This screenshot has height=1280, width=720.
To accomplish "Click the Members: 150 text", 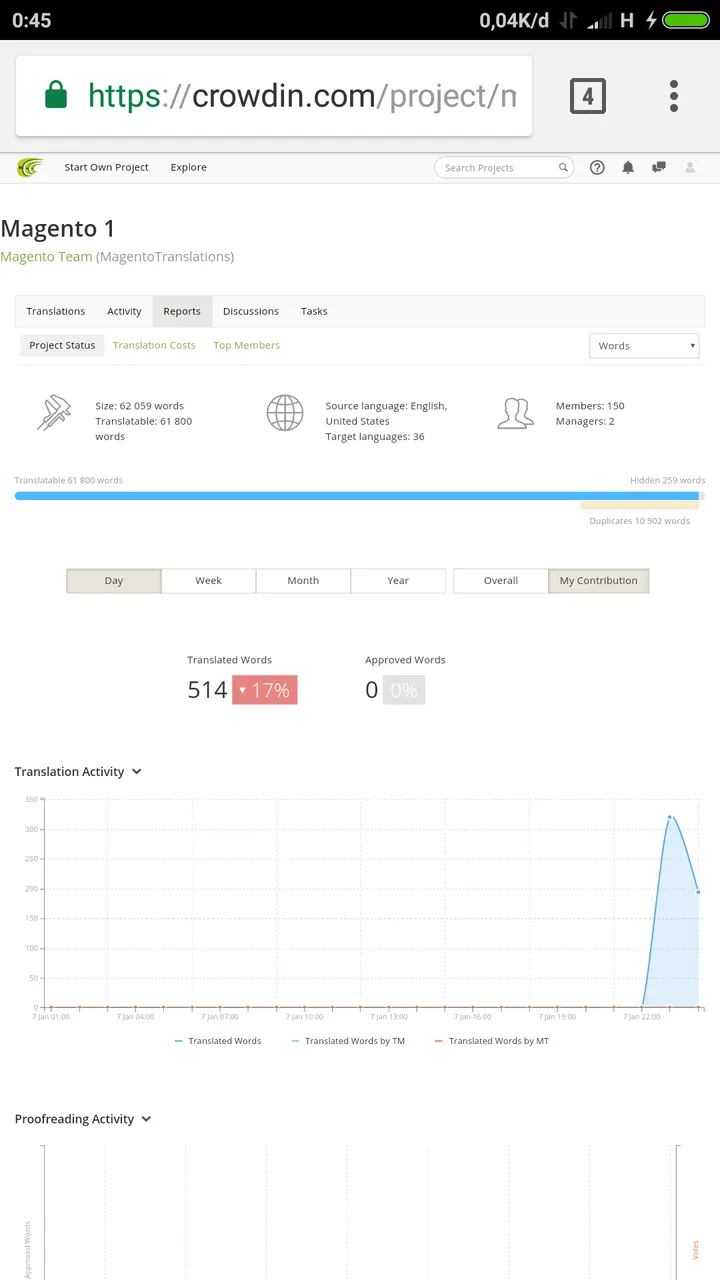I will coord(590,406).
